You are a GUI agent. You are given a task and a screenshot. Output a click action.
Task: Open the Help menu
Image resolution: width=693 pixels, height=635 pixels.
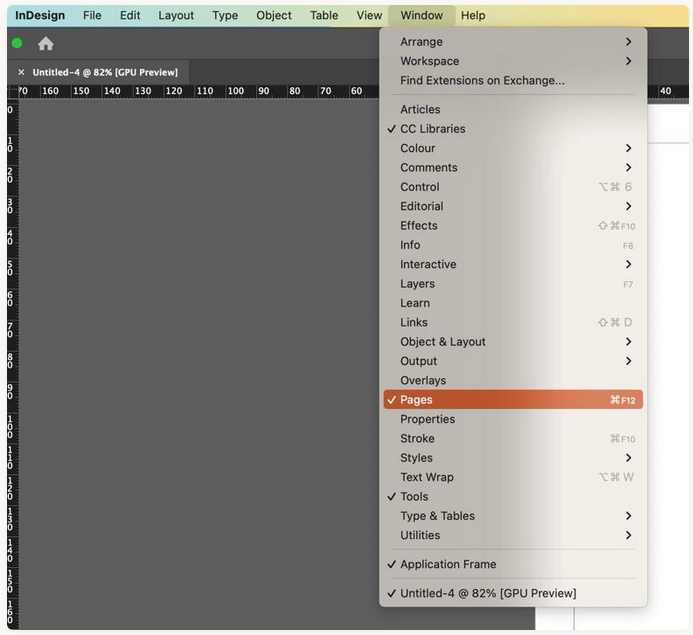tap(473, 15)
